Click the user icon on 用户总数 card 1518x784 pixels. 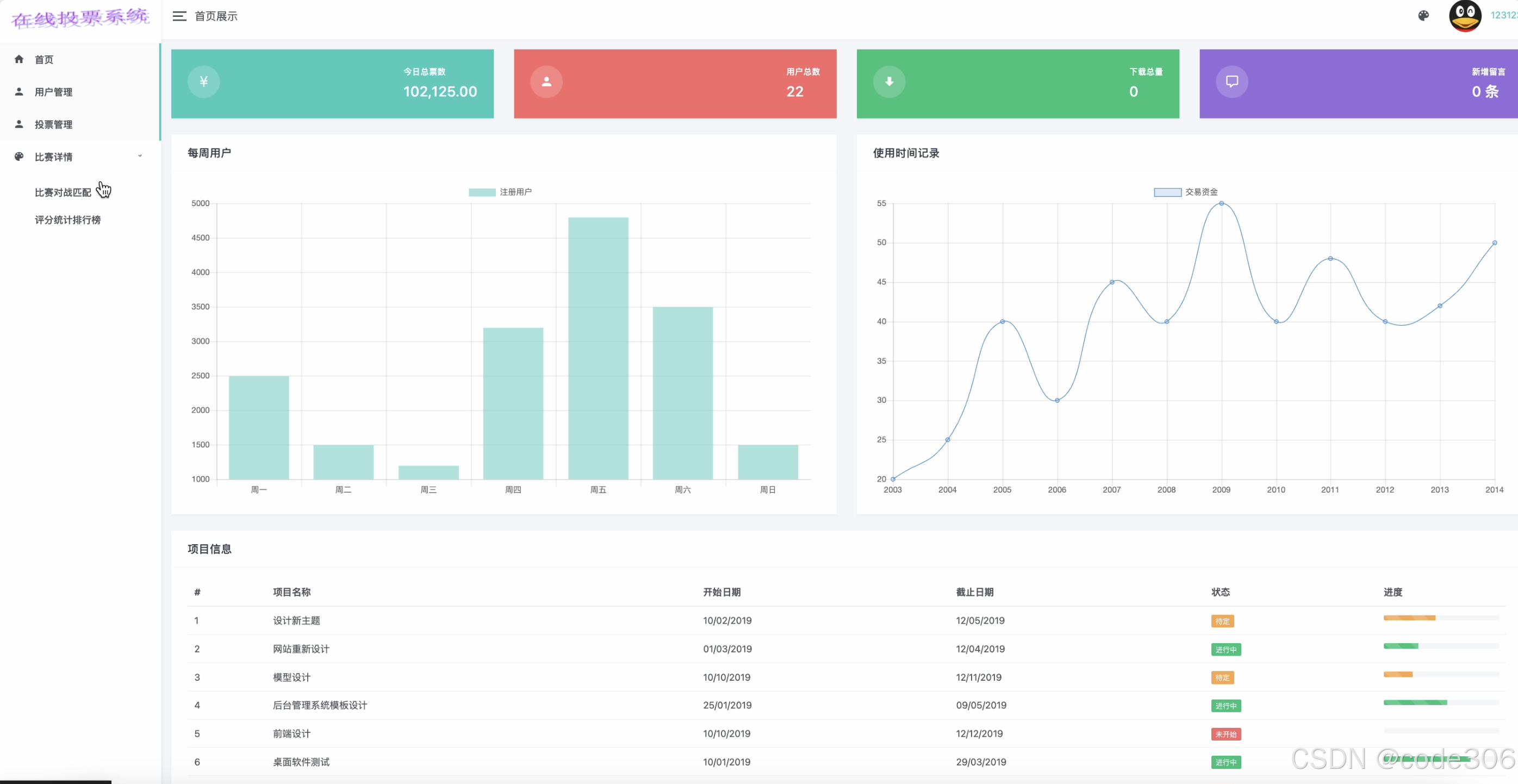coord(546,82)
